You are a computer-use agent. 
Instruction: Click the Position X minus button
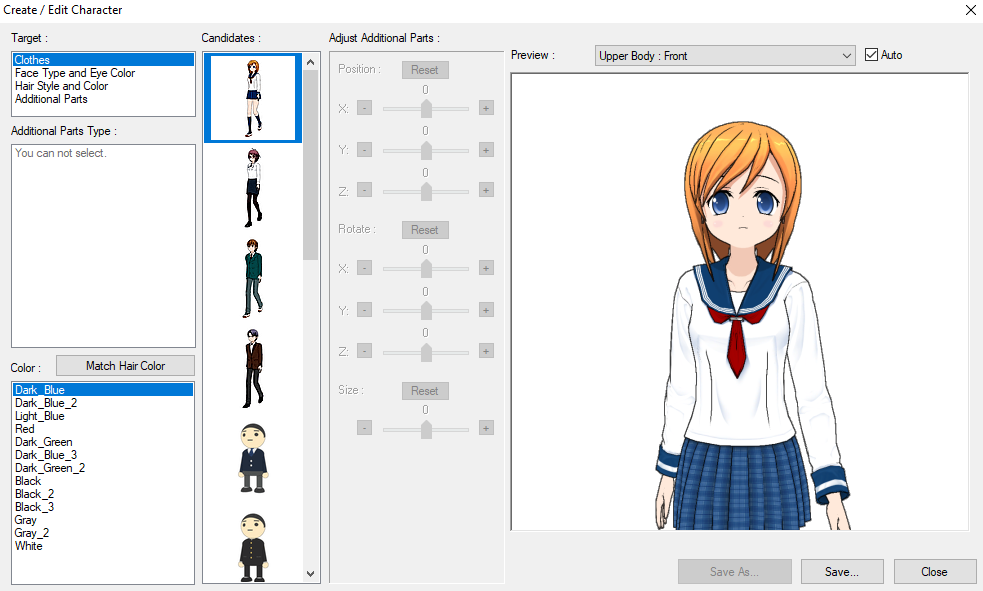(x=364, y=108)
